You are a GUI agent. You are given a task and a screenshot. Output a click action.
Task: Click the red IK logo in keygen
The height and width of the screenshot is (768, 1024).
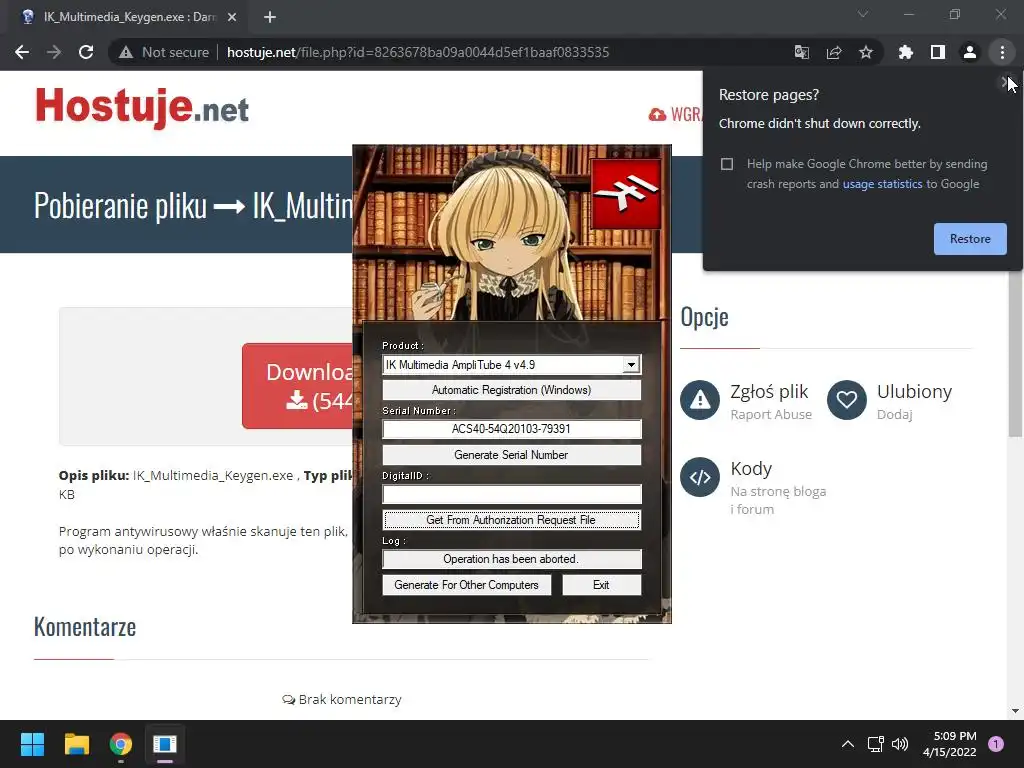pos(626,194)
